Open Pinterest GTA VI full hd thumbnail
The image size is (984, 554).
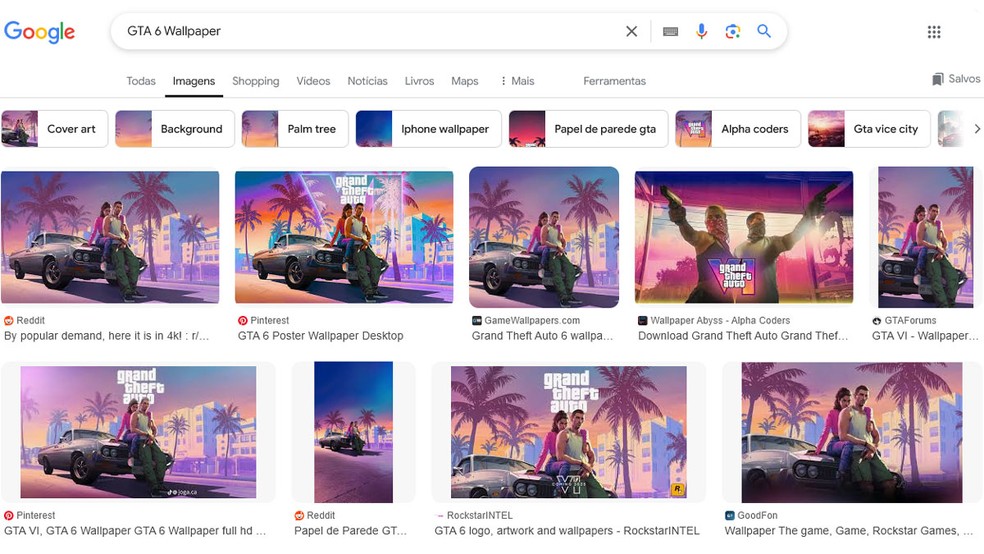click(138, 432)
